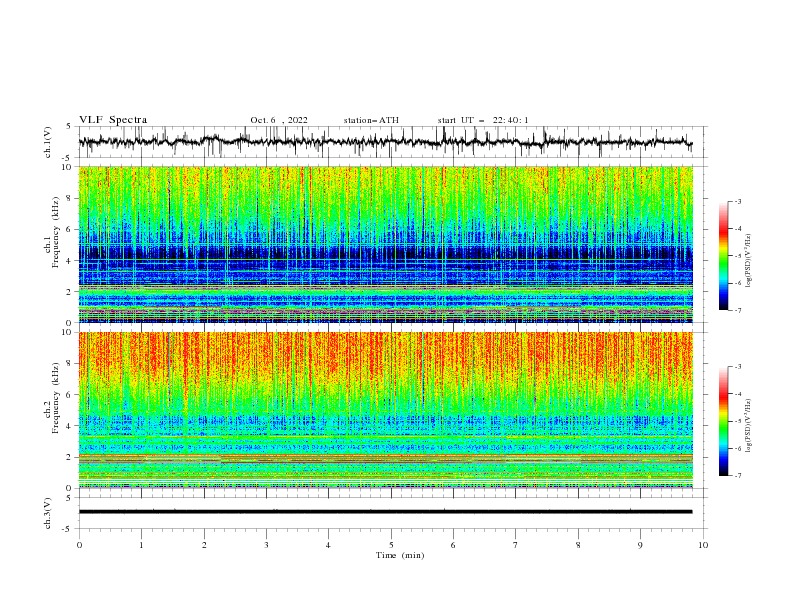Click the 'station=ATH' label
The image size is (792, 612).
(x=371, y=120)
